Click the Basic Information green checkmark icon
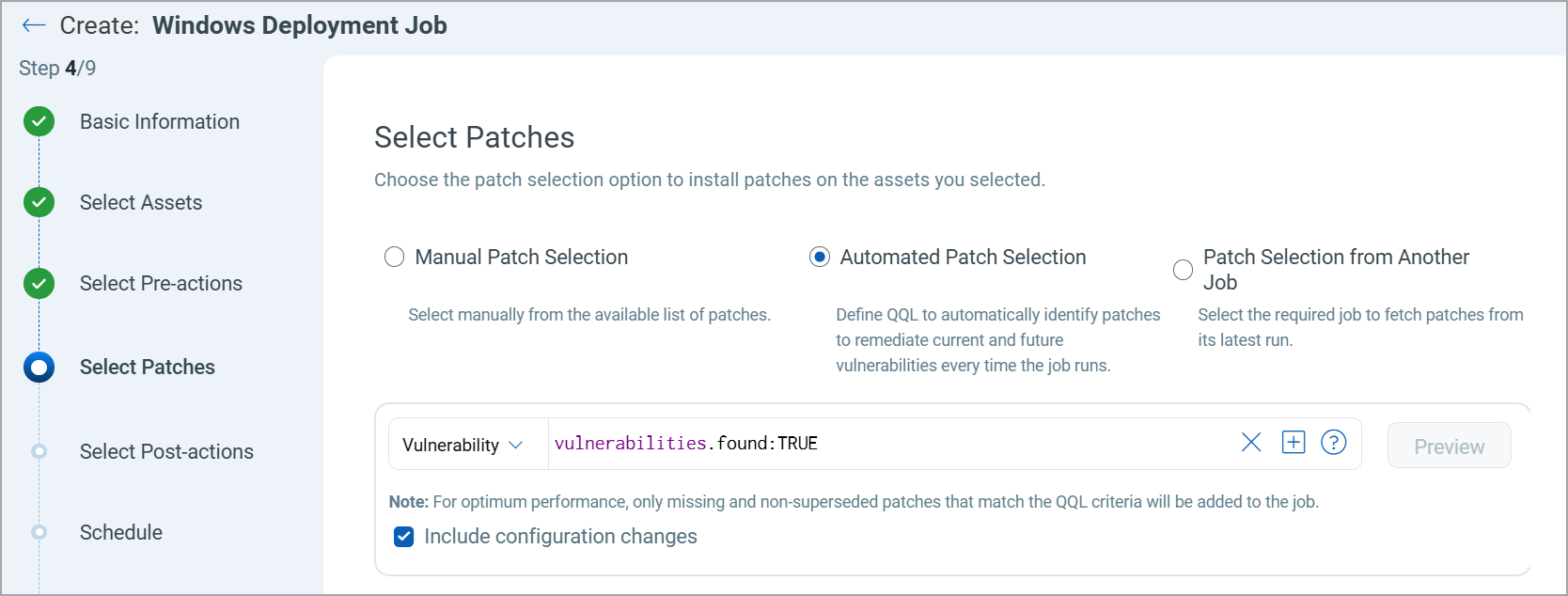Screen dimensions: 1568x596 coord(39,121)
